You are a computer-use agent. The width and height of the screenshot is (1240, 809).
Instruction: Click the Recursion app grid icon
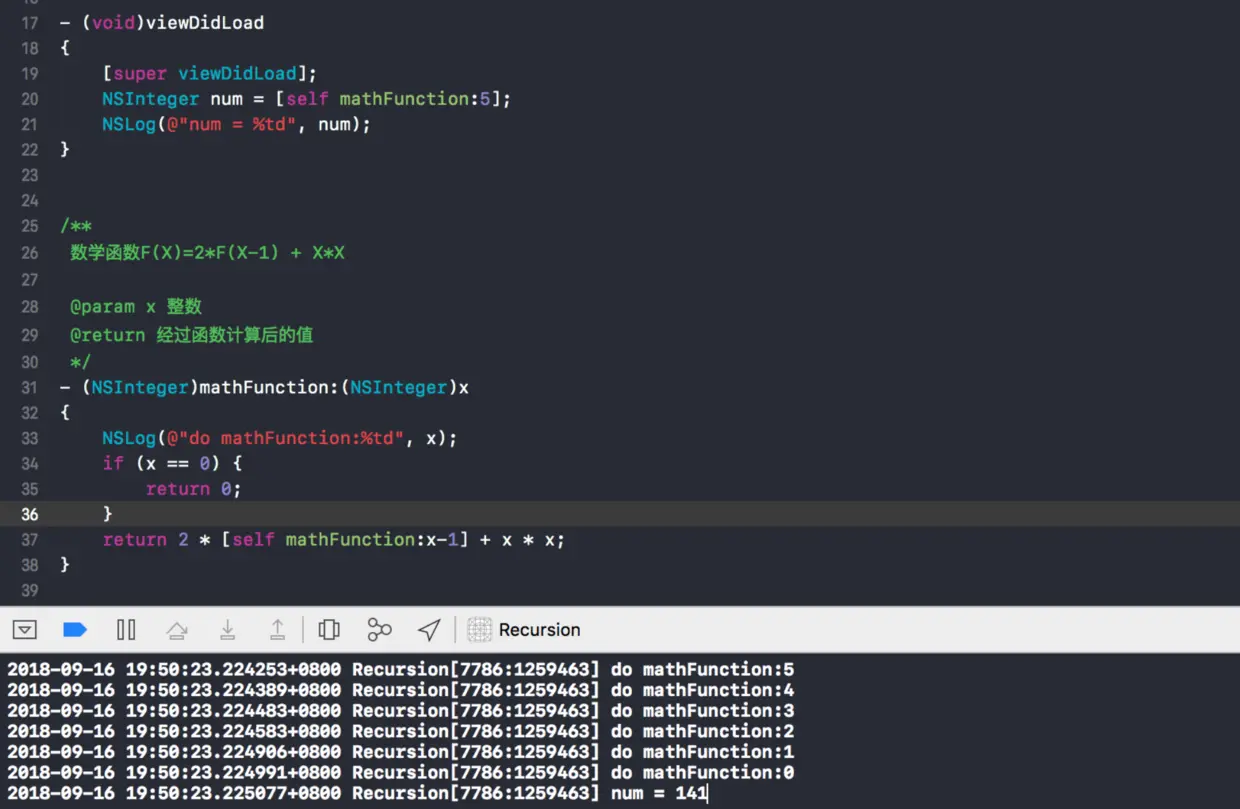480,630
